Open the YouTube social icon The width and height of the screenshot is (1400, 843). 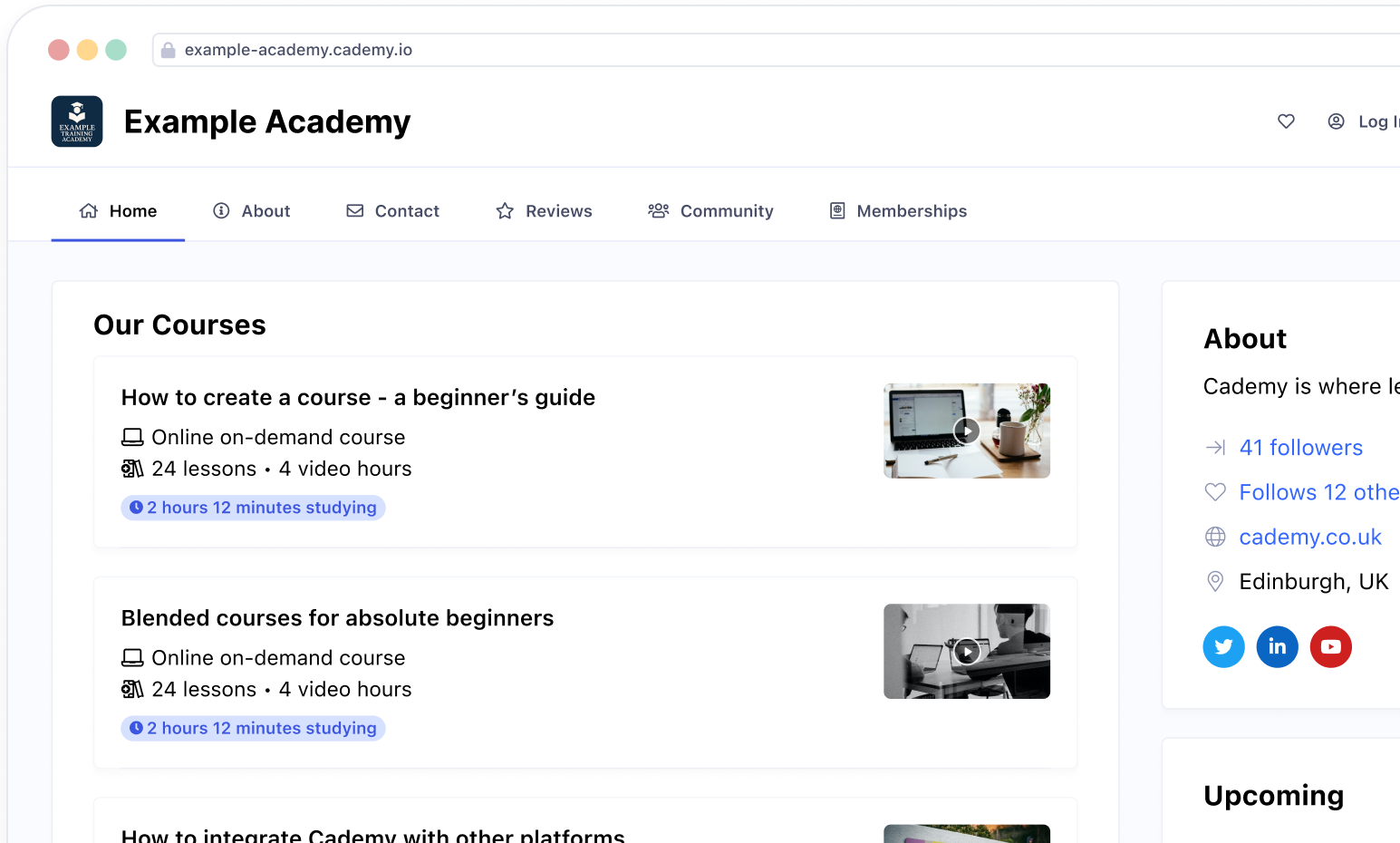[x=1330, y=646]
